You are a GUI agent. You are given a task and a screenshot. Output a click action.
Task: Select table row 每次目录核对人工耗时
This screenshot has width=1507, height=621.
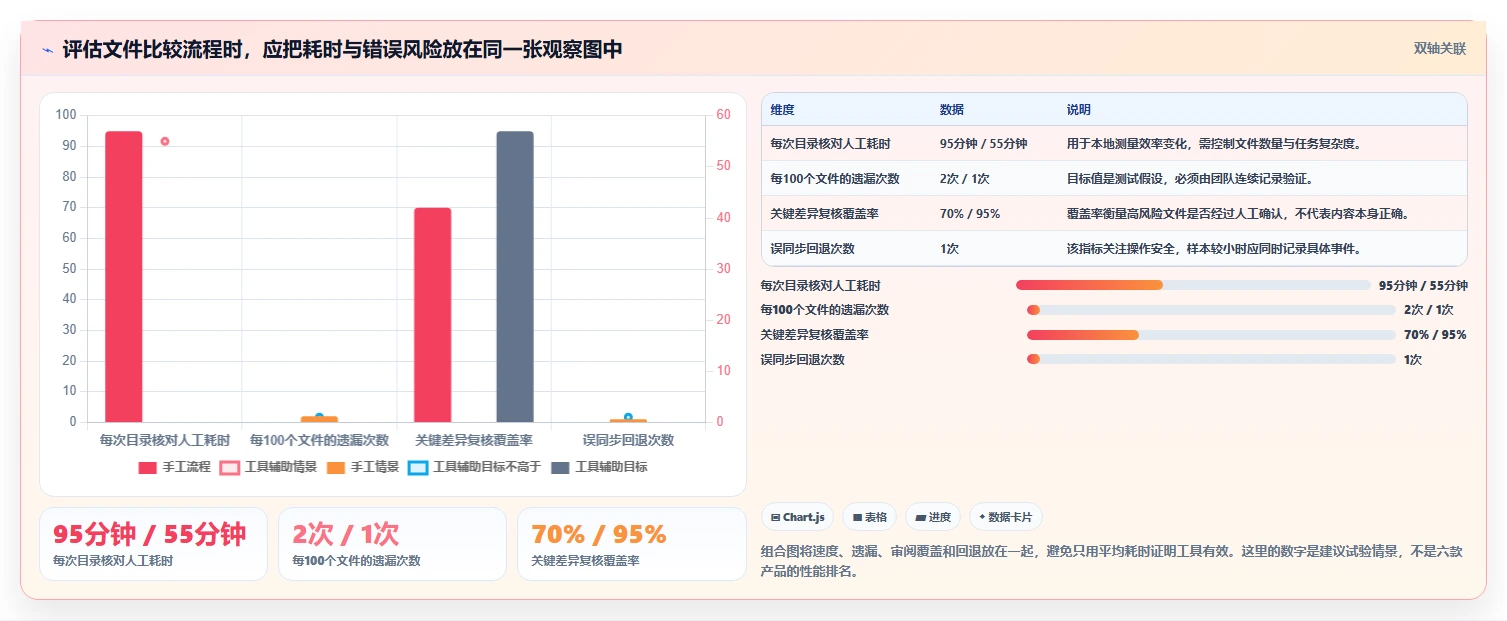[1114, 143]
